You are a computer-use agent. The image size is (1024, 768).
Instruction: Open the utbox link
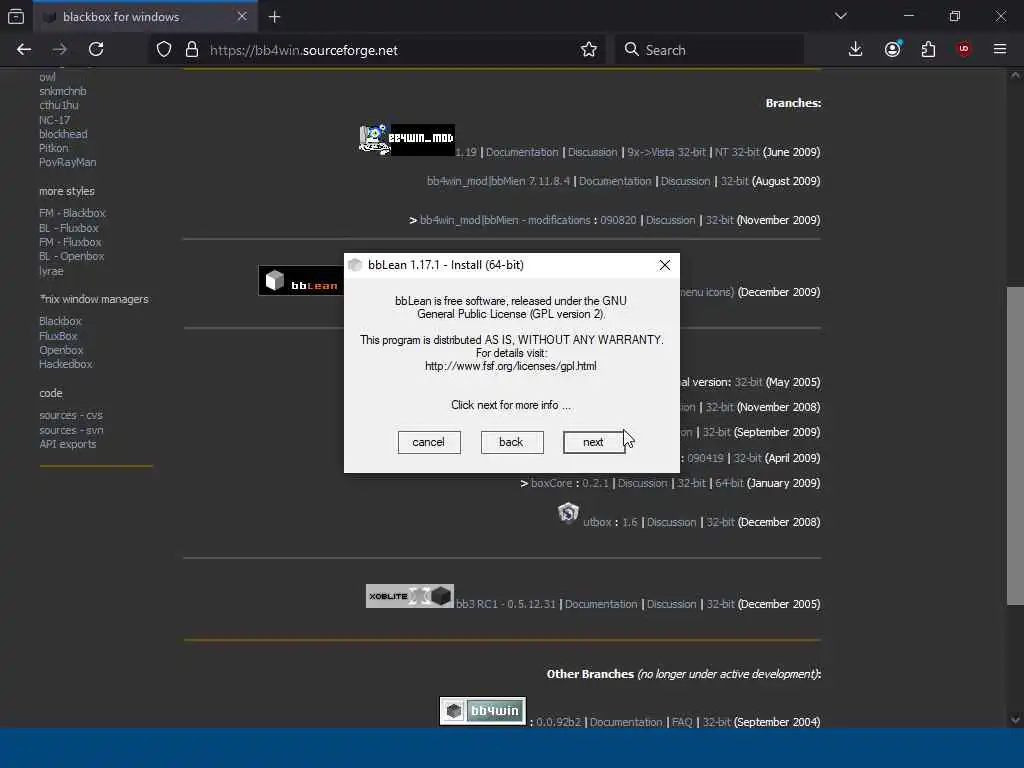pyautogui.click(x=597, y=522)
